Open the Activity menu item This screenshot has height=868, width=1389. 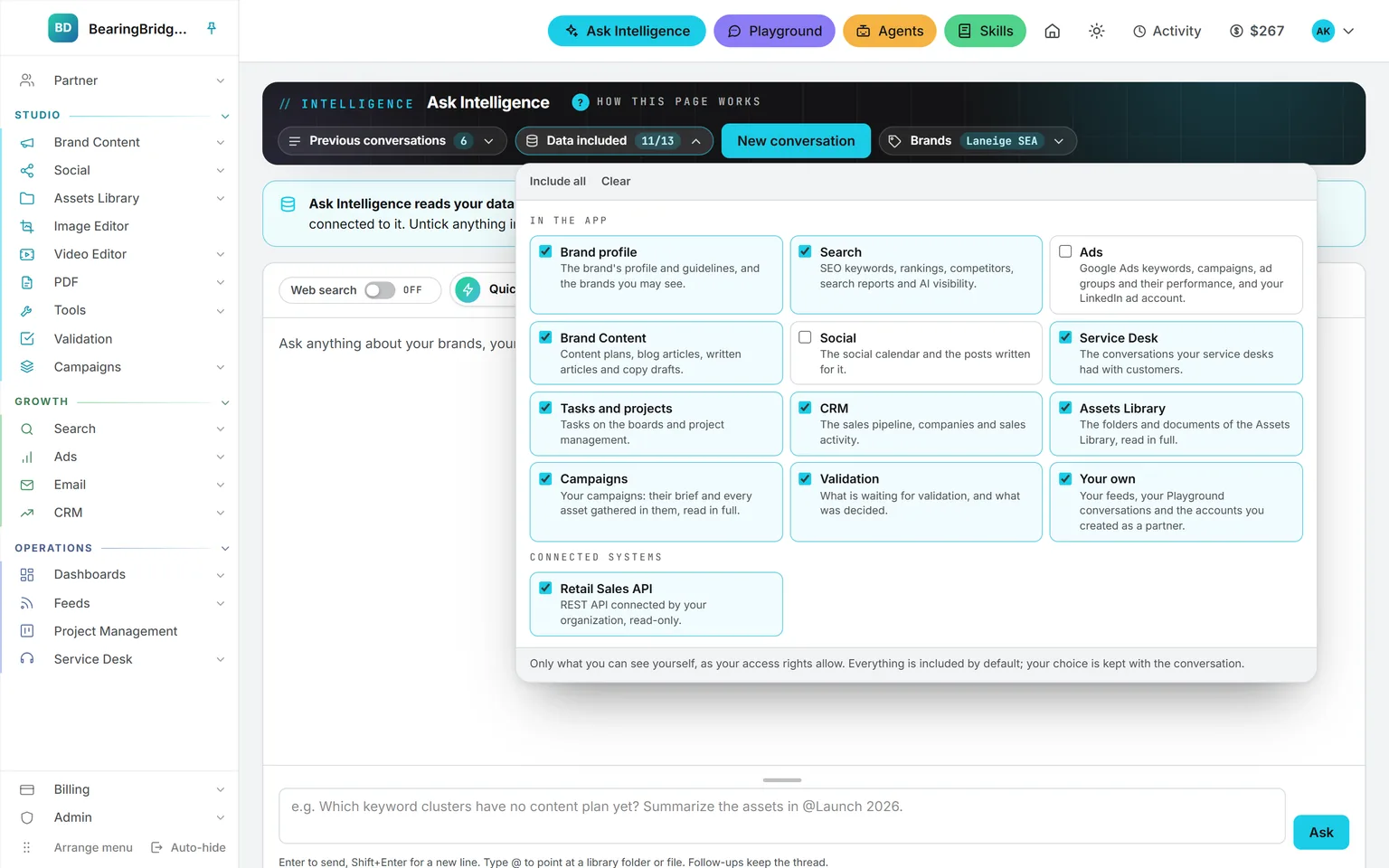click(x=1167, y=31)
